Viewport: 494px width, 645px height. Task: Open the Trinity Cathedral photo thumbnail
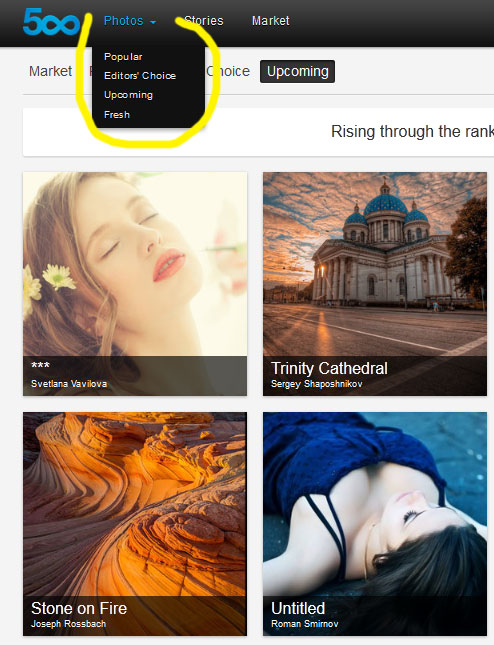375,284
